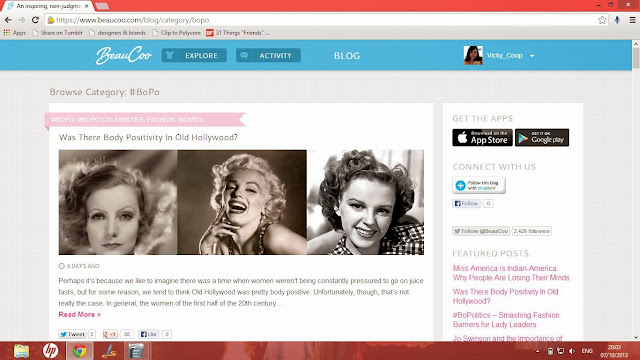Open the Clip to Polyvore bookmark
The image size is (640, 360).
click(176, 33)
